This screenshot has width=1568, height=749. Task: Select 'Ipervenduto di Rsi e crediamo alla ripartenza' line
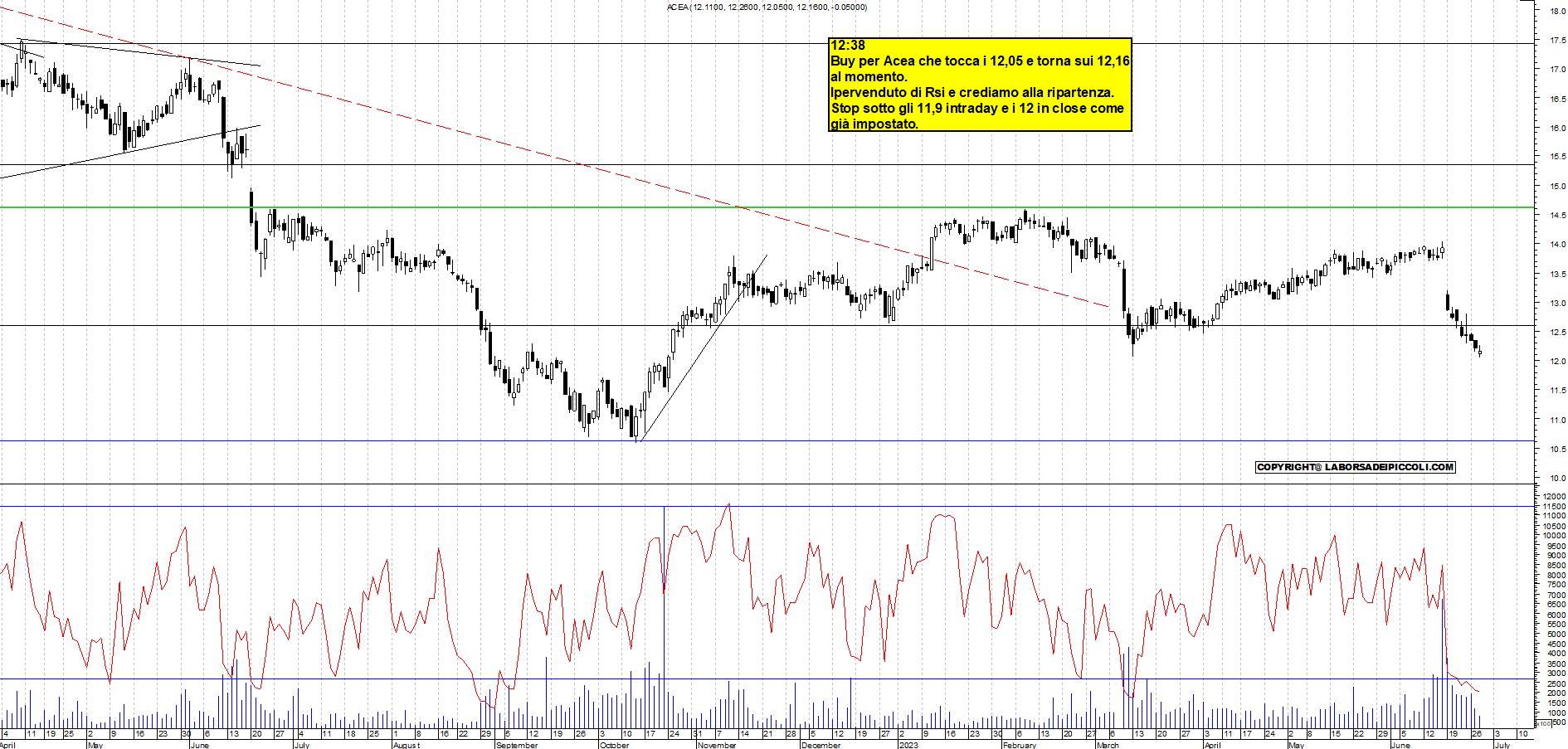tap(972, 93)
